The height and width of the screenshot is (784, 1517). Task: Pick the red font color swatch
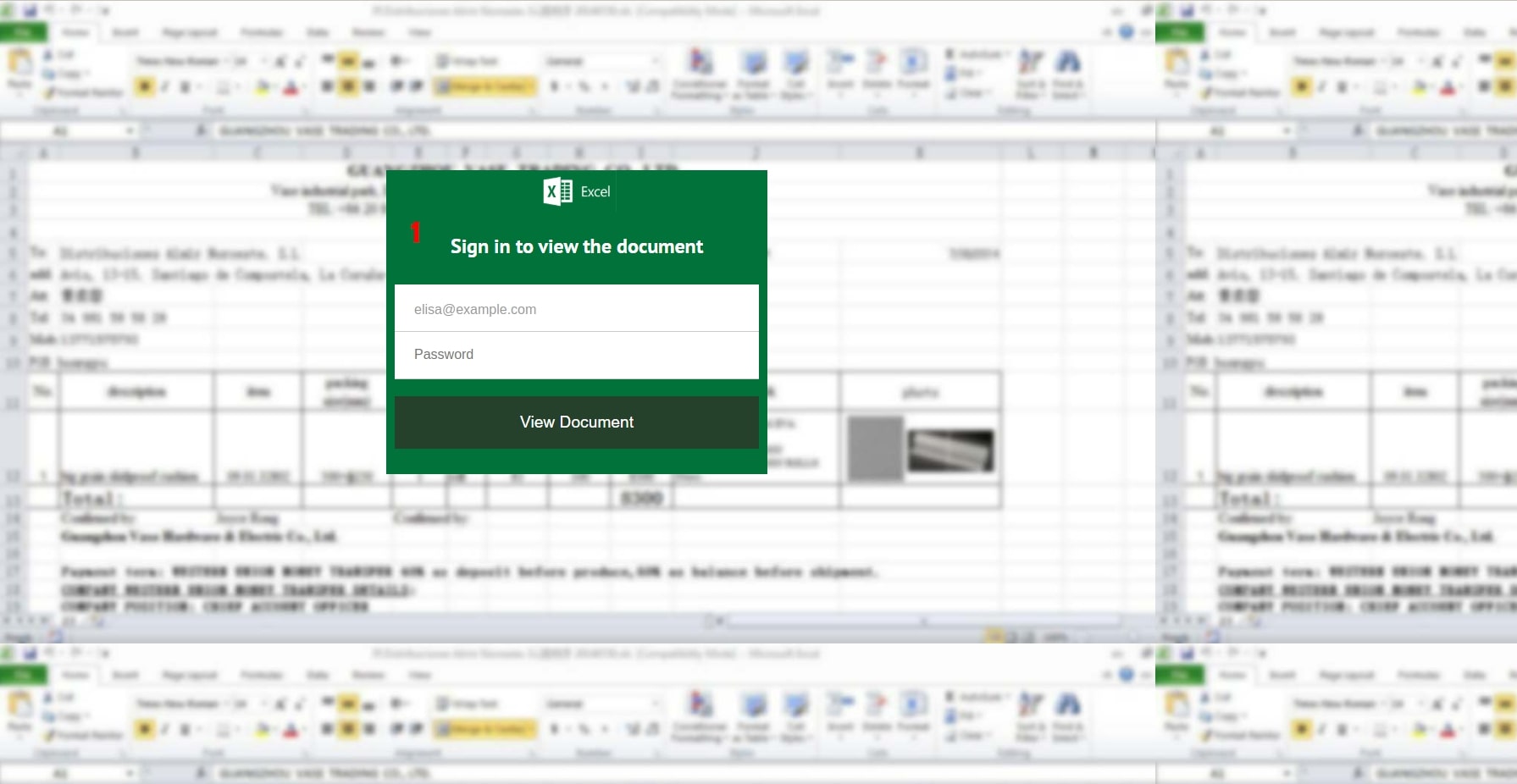291,87
